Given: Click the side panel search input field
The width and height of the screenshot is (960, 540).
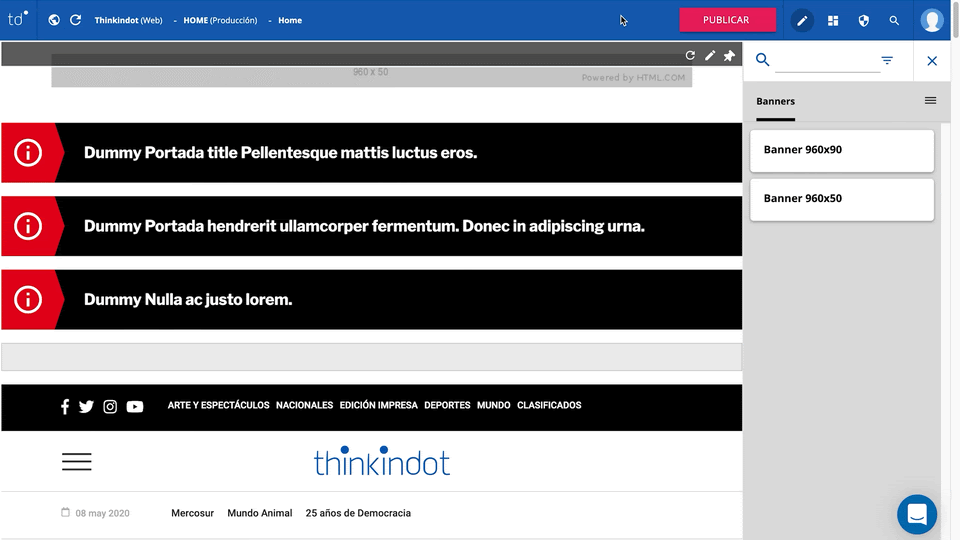Looking at the screenshot, I should point(826,61).
